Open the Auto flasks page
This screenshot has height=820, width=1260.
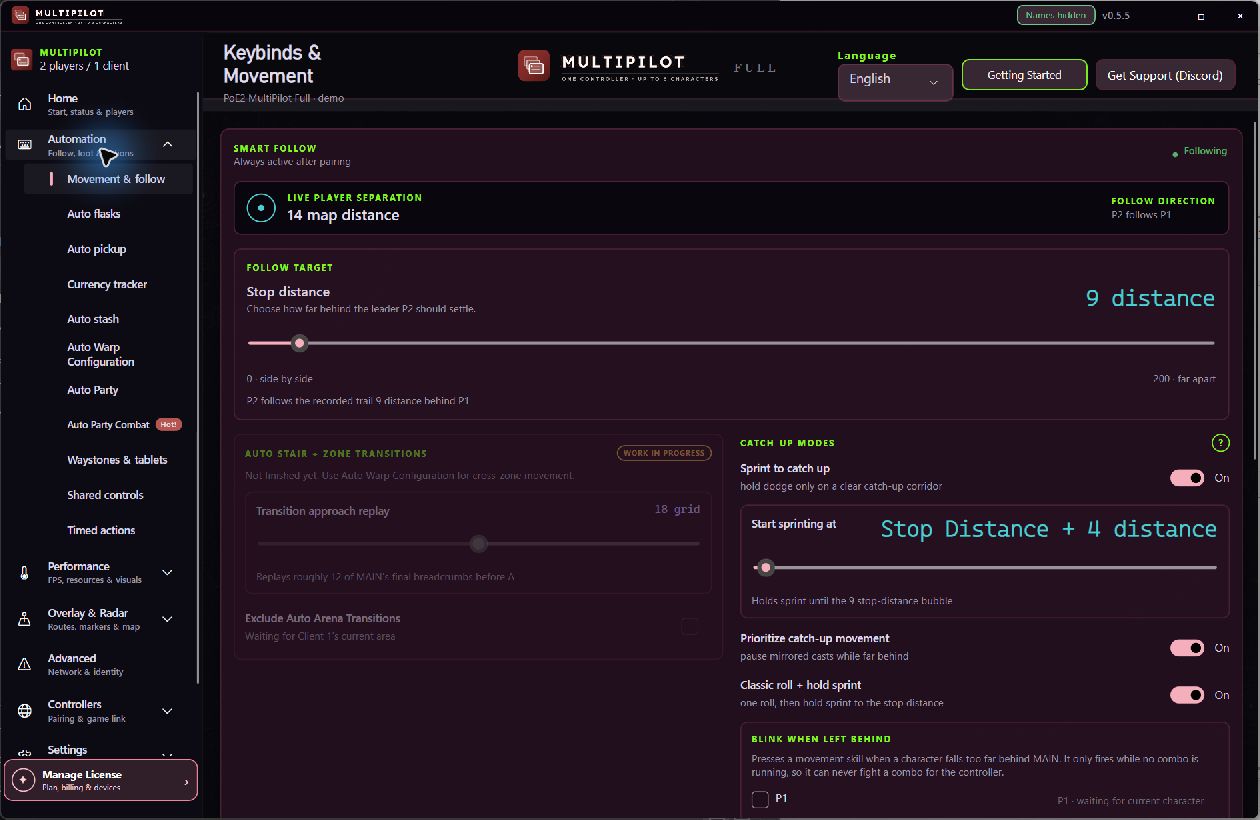(94, 214)
